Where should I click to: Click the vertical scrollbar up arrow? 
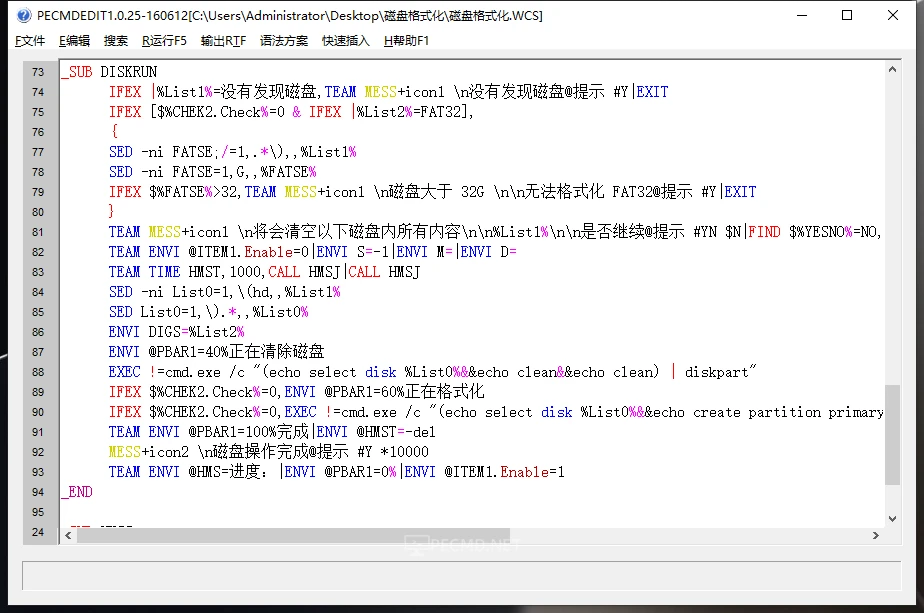(x=892, y=69)
